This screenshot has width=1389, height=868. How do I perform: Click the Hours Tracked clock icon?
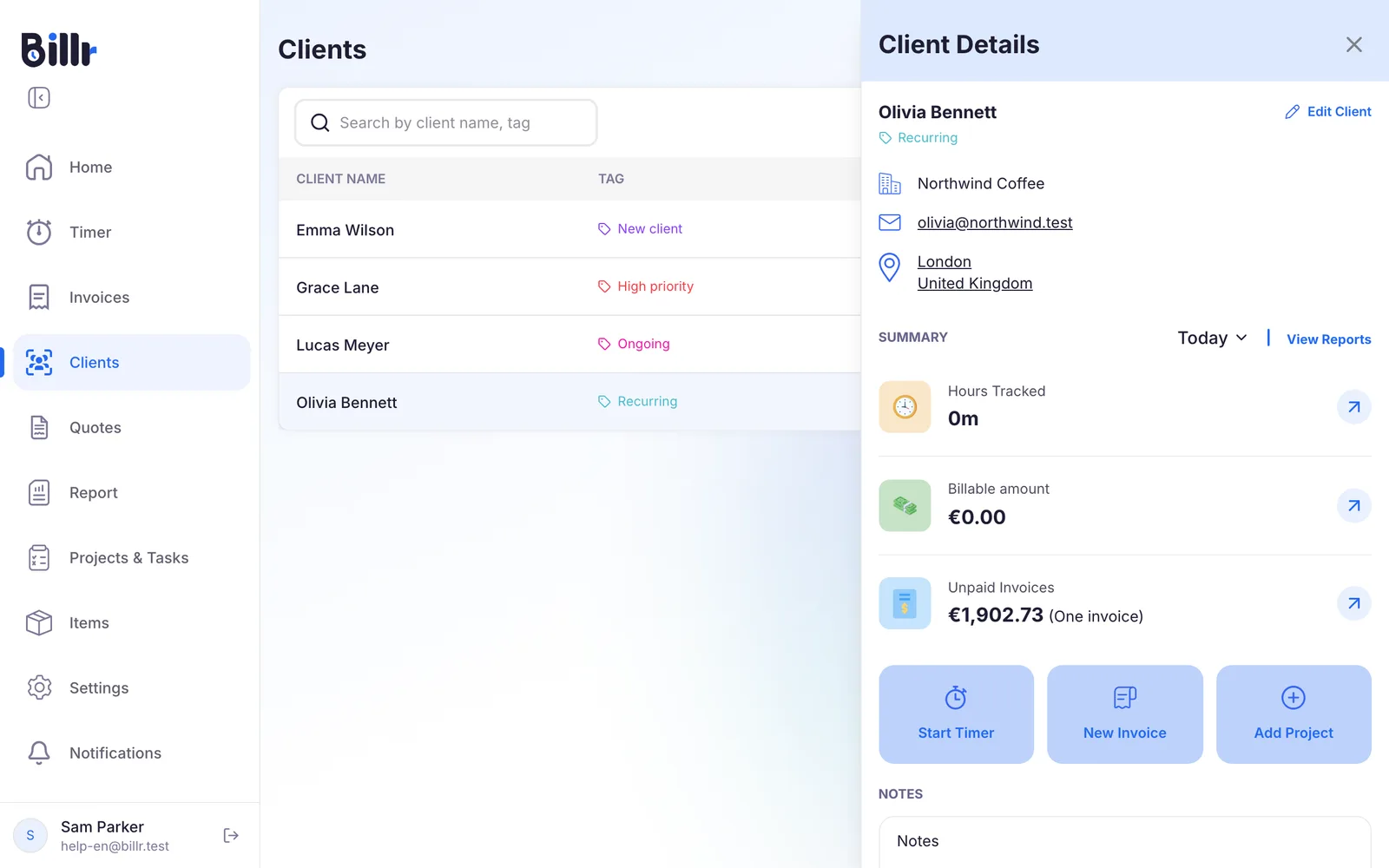[905, 406]
